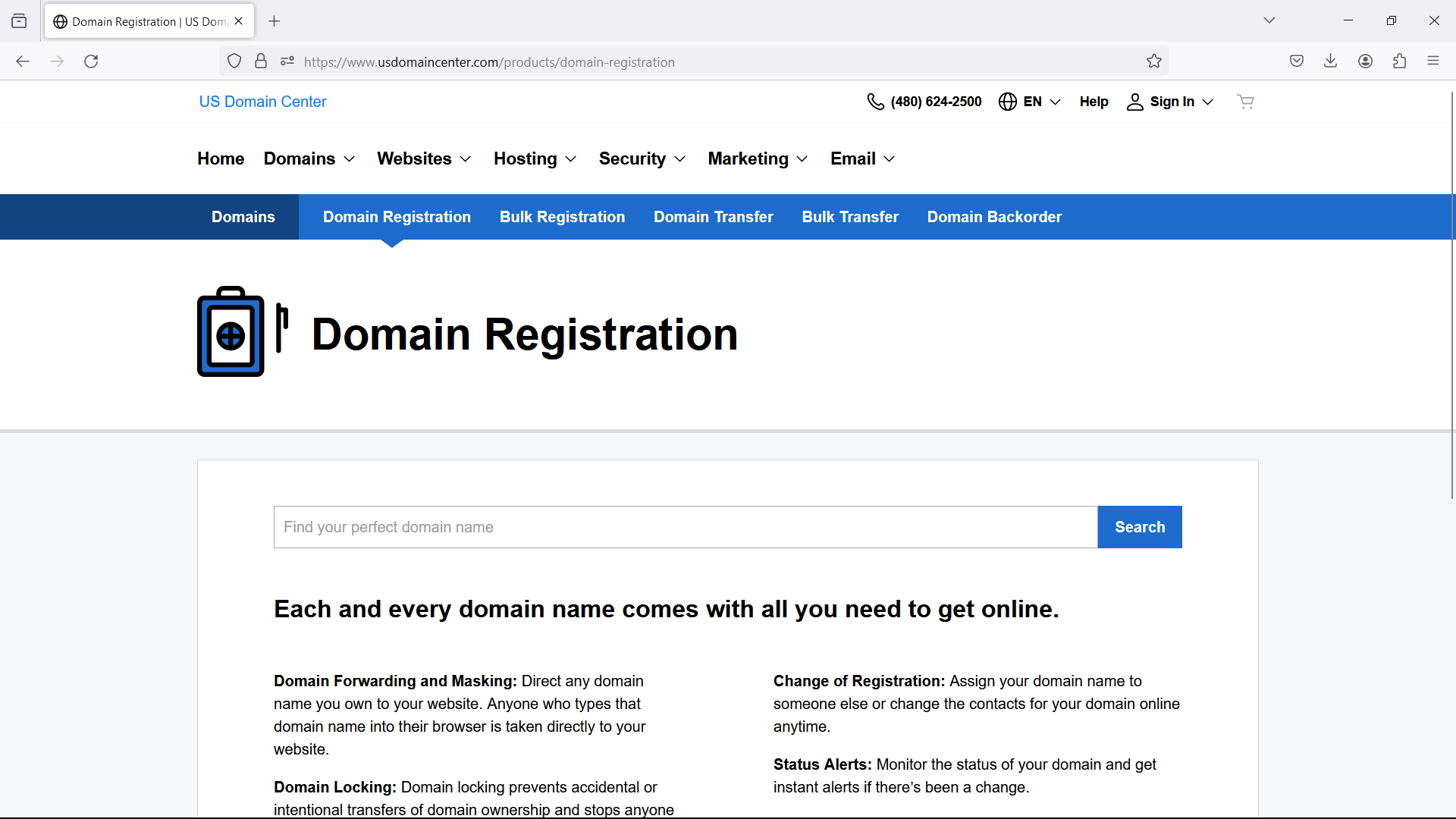Open the Firefox account menu
Screen dimensions: 1456x819
pos(1366,61)
